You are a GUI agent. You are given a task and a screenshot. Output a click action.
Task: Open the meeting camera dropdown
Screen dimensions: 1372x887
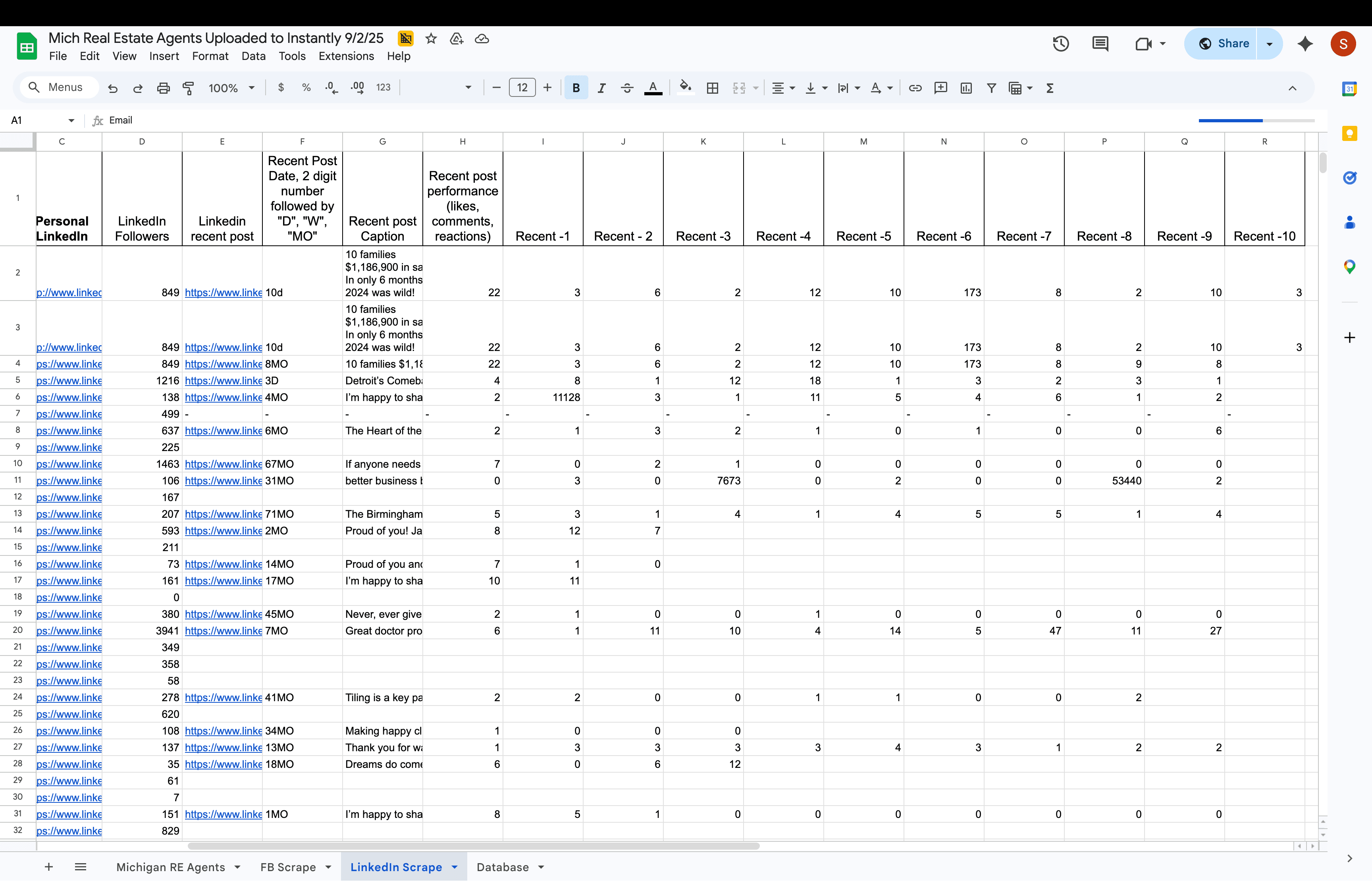click(1162, 44)
